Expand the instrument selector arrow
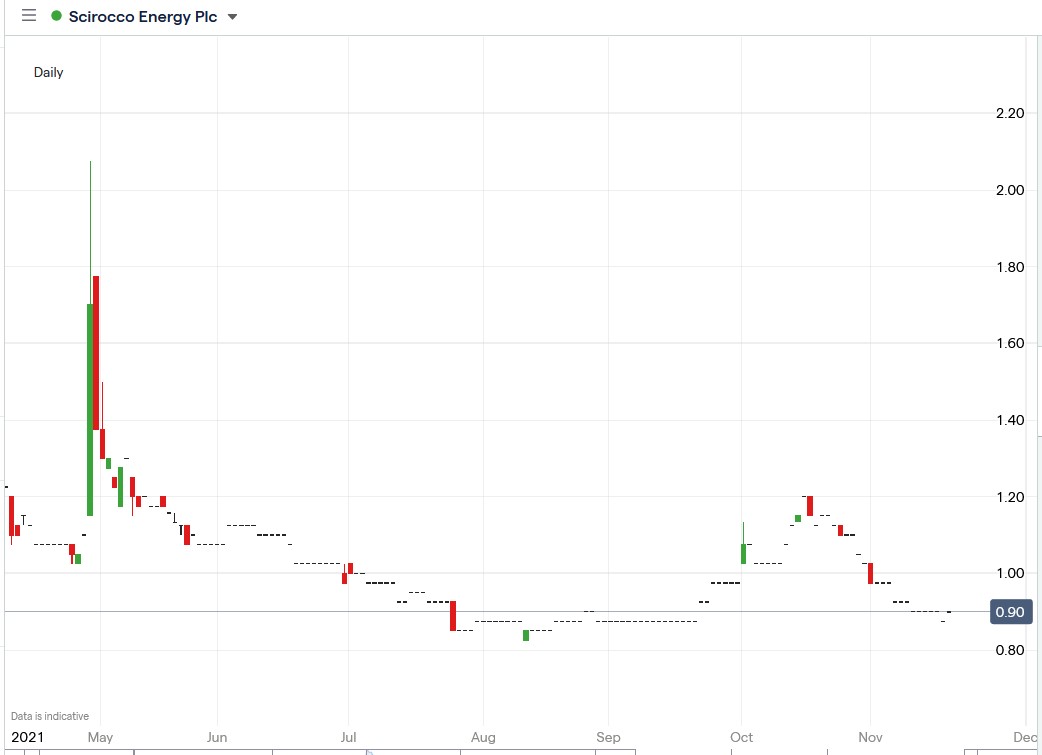This screenshot has height=755, width=1042. coord(232,16)
